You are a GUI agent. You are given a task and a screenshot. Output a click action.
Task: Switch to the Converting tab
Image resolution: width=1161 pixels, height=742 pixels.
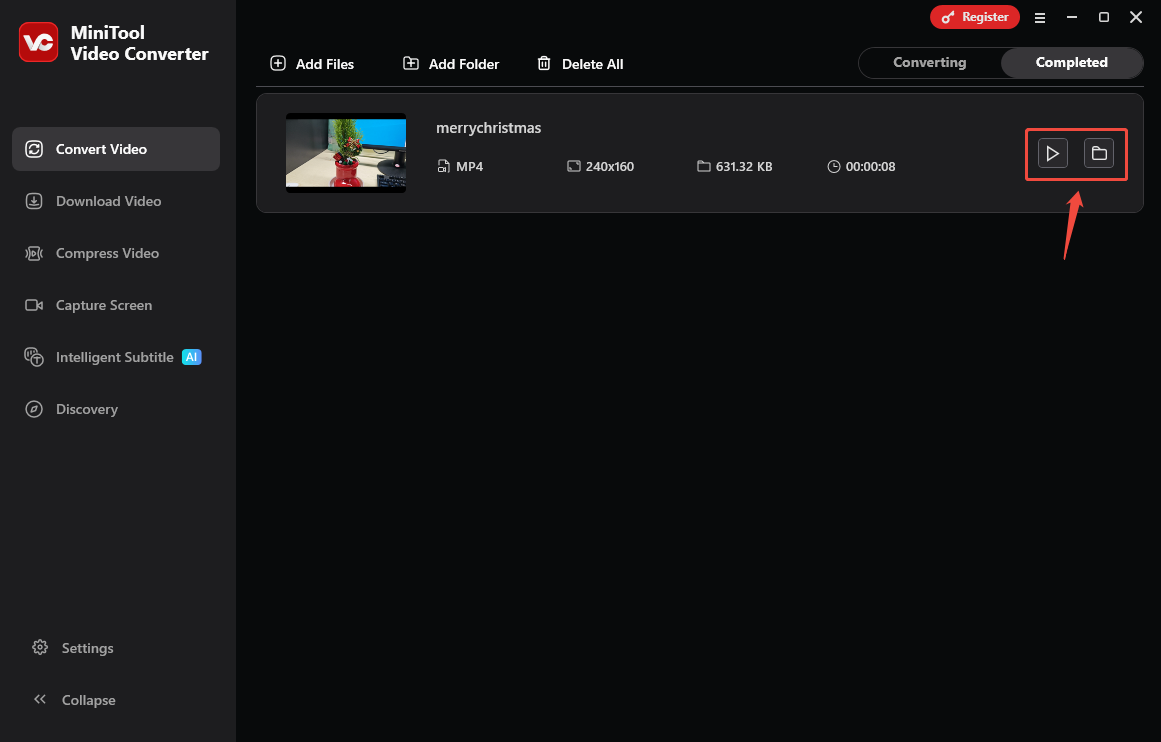tap(929, 62)
